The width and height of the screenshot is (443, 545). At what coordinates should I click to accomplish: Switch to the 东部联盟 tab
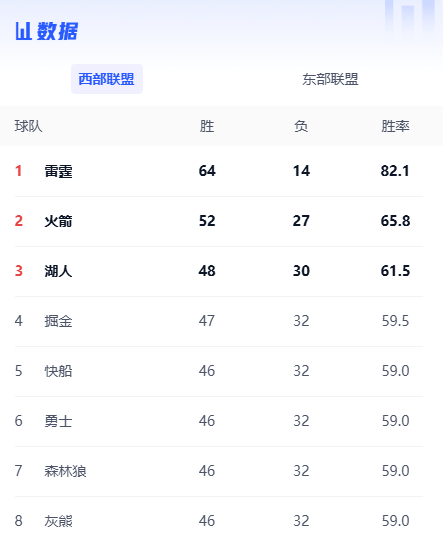pyautogui.click(x=330, y=79)
